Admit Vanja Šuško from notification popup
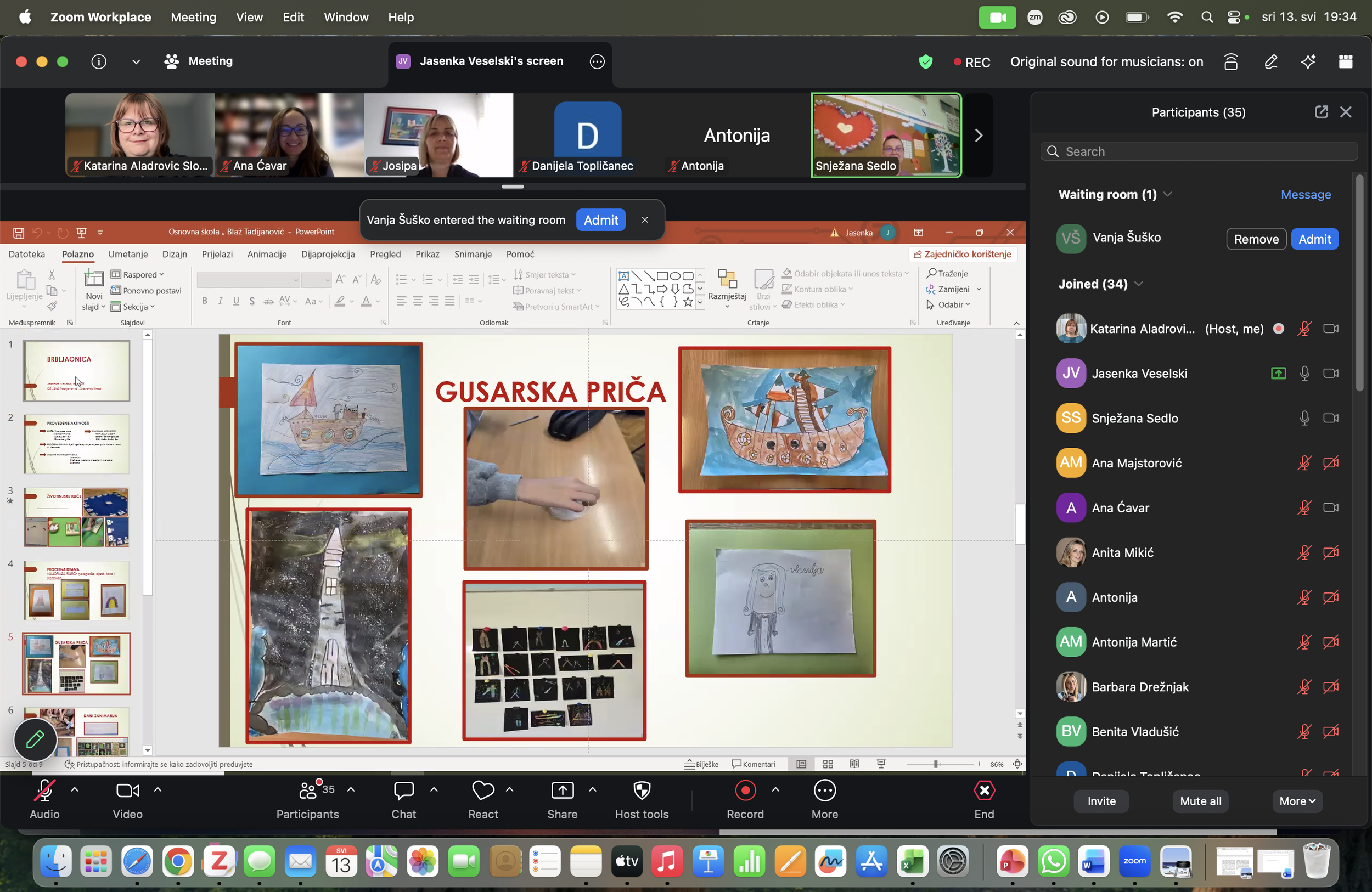The width and height of the screenshot is (1372, 892). [x=601, y=219]
